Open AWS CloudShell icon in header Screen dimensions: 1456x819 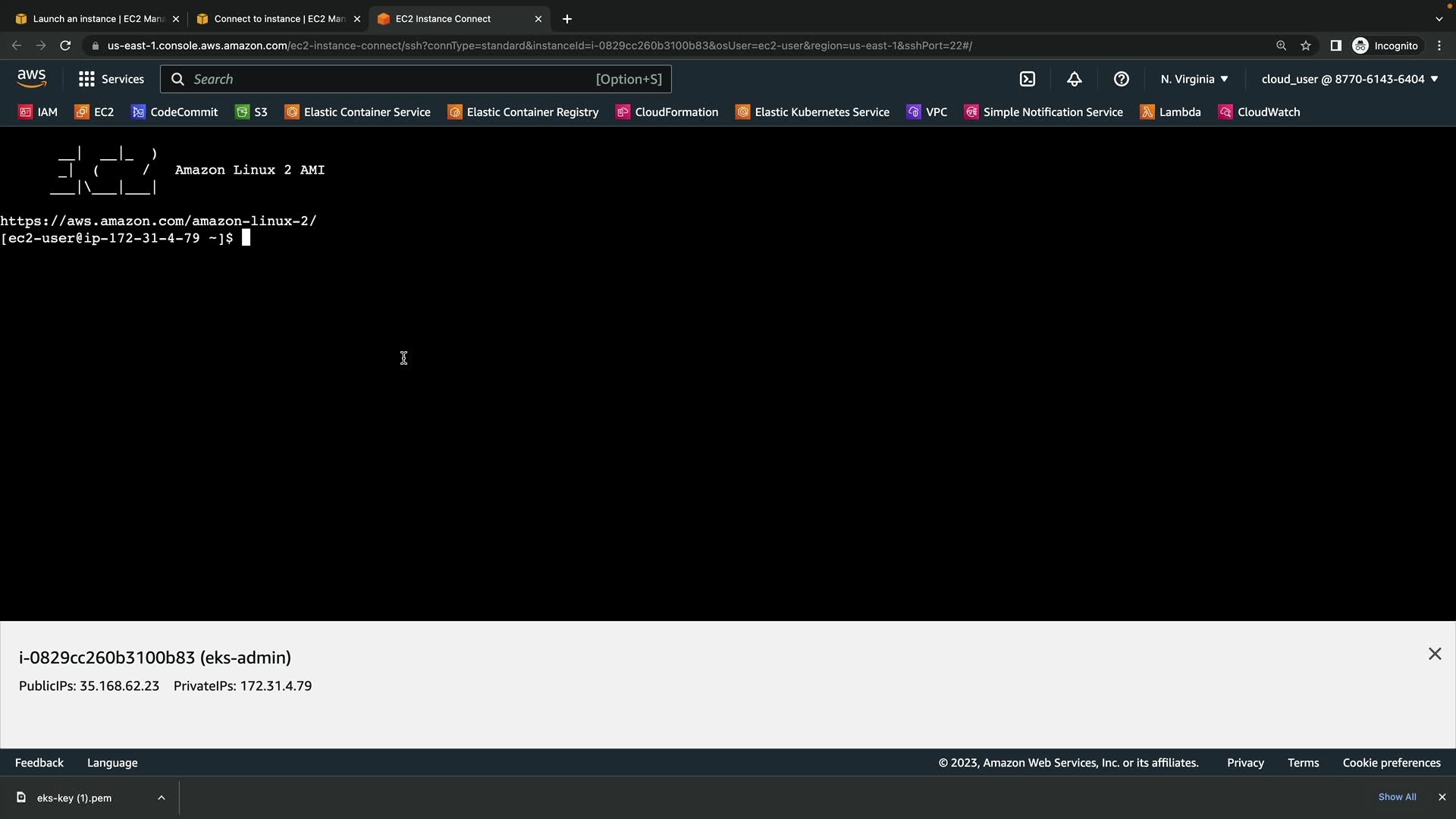pos(1028,79)
